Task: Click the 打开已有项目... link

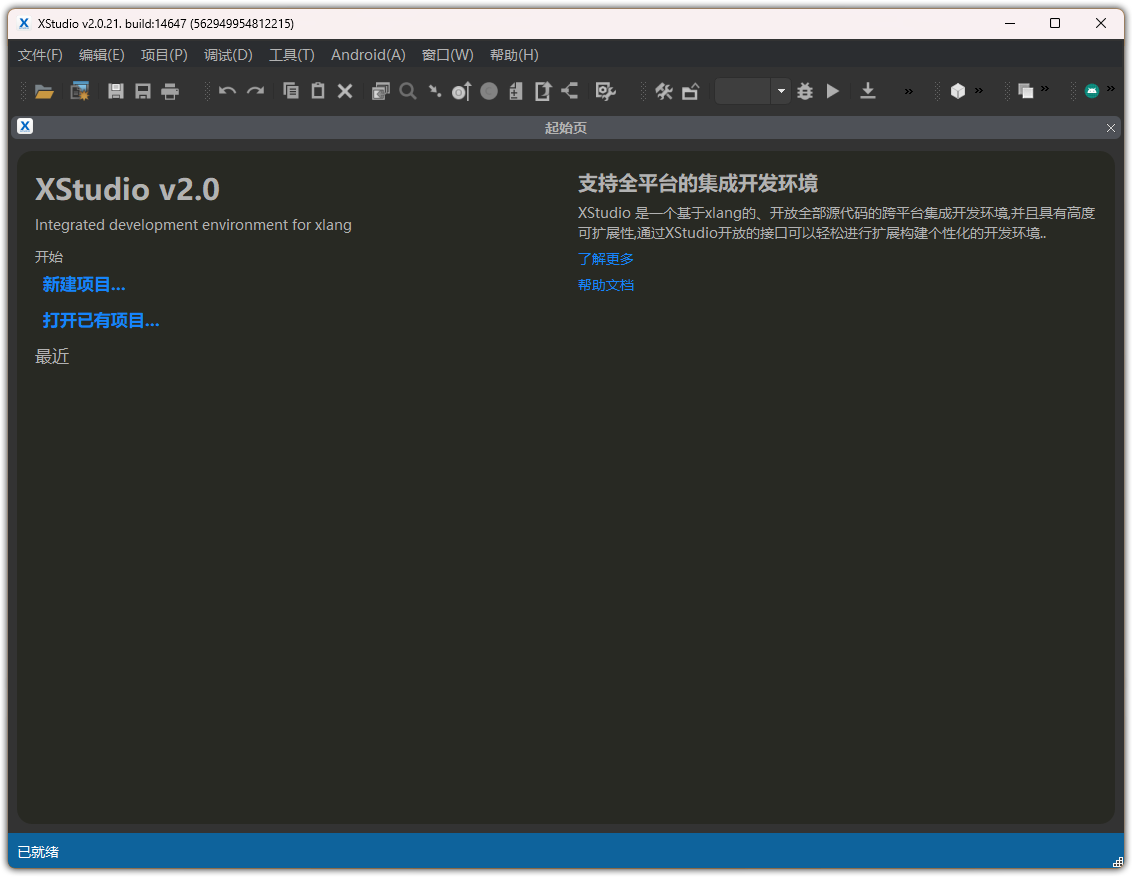Action: [101, 321]
